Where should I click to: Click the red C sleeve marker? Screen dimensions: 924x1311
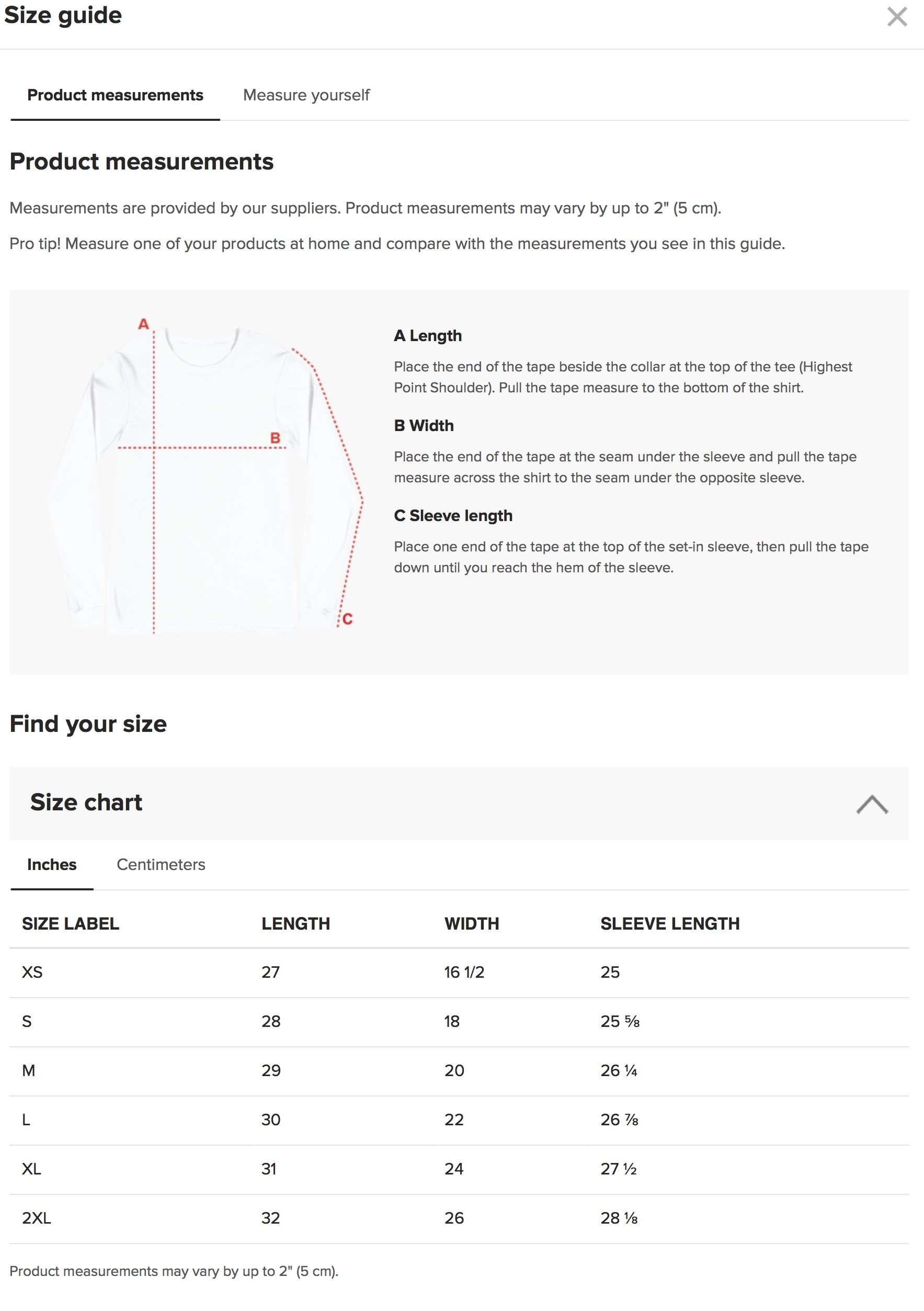pos(348,619)
